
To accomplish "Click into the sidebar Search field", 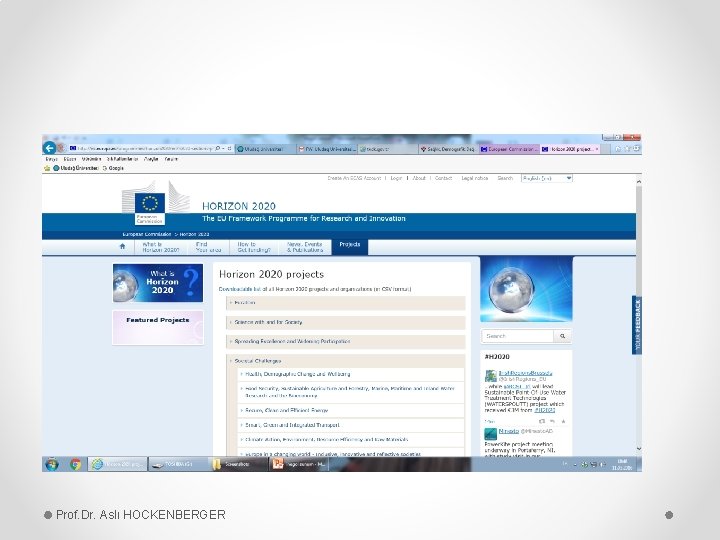I will click(518, 336).
